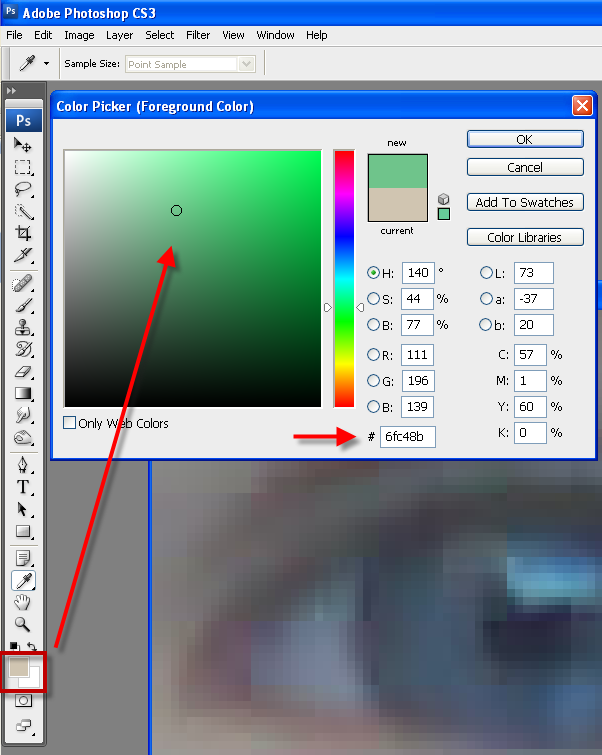Image resolution: width=602 pixels, height=755 pixels.
Task: Swap foreground and background colors
Action: (32, 646)
